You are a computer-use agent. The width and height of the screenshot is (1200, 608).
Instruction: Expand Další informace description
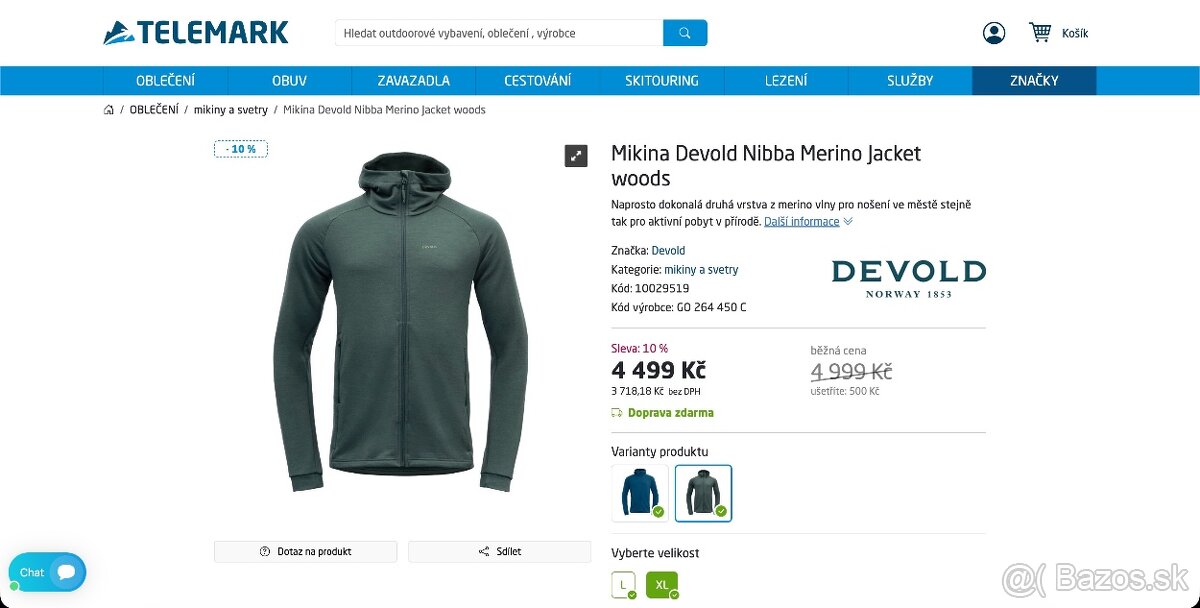tap(804, 221)
